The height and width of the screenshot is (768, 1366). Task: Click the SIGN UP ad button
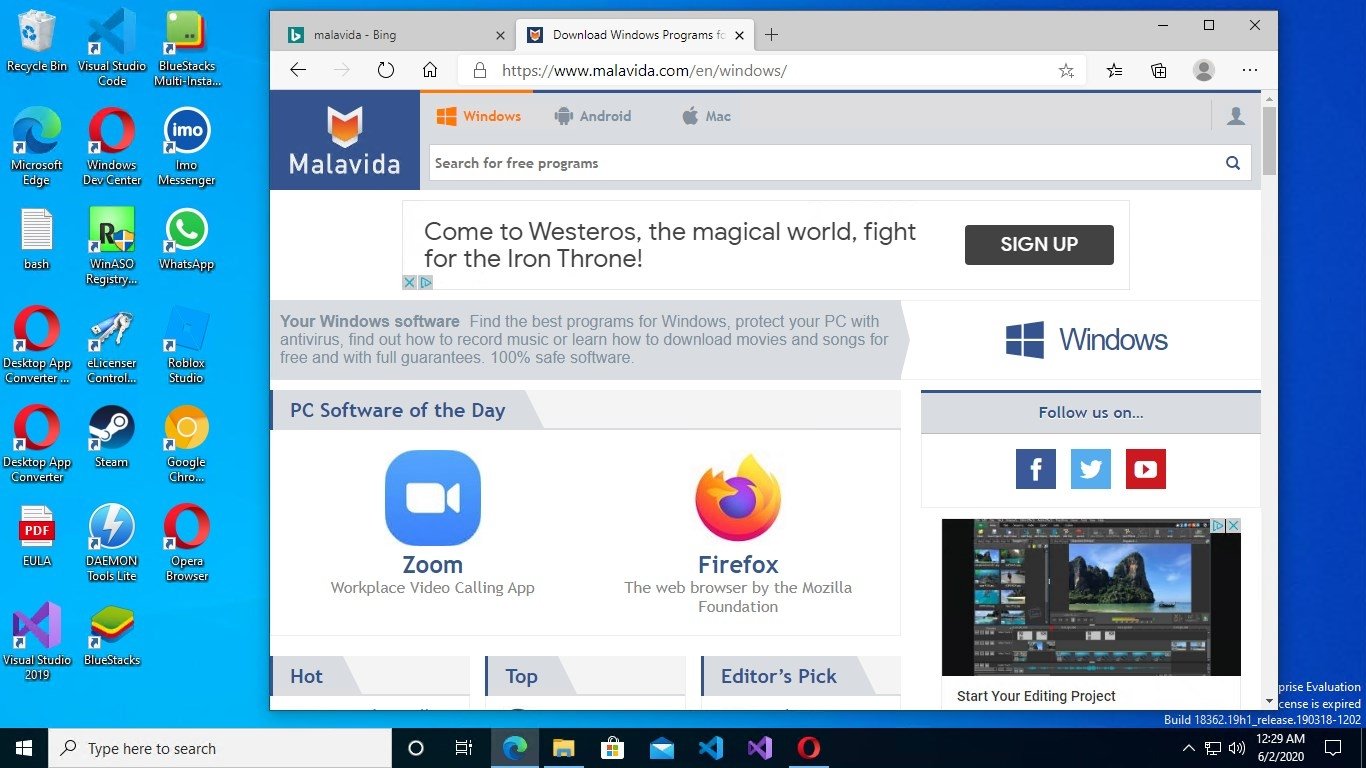coord(1039,245)
